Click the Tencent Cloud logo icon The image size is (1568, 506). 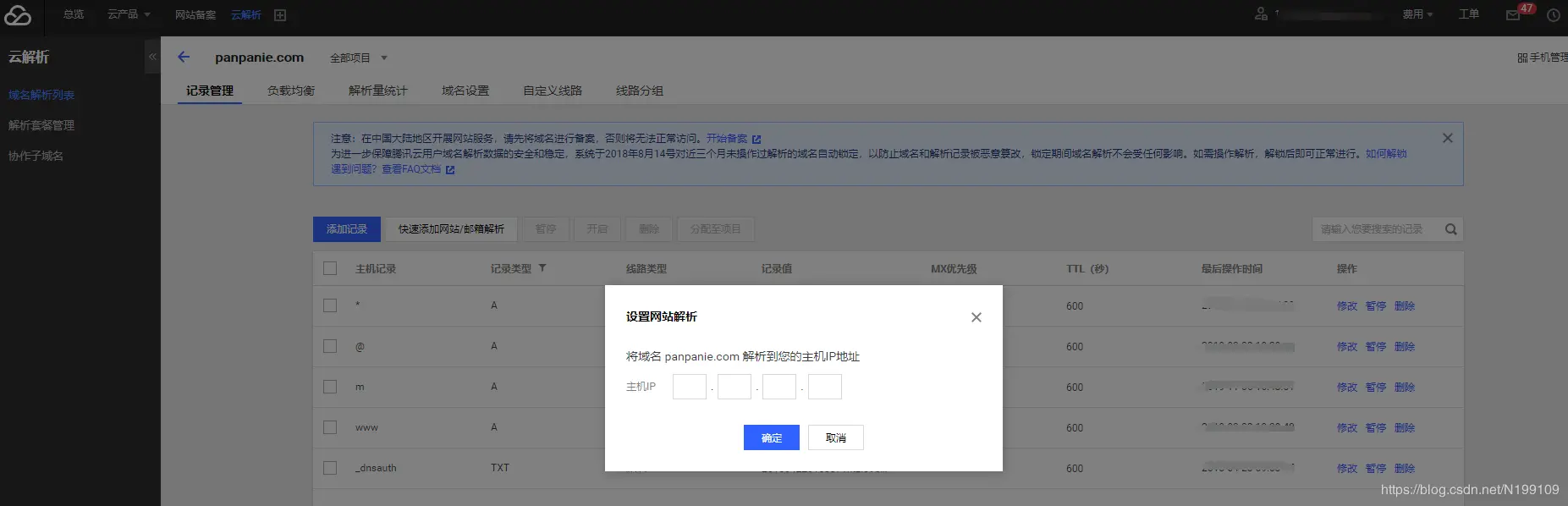[18, 15]
